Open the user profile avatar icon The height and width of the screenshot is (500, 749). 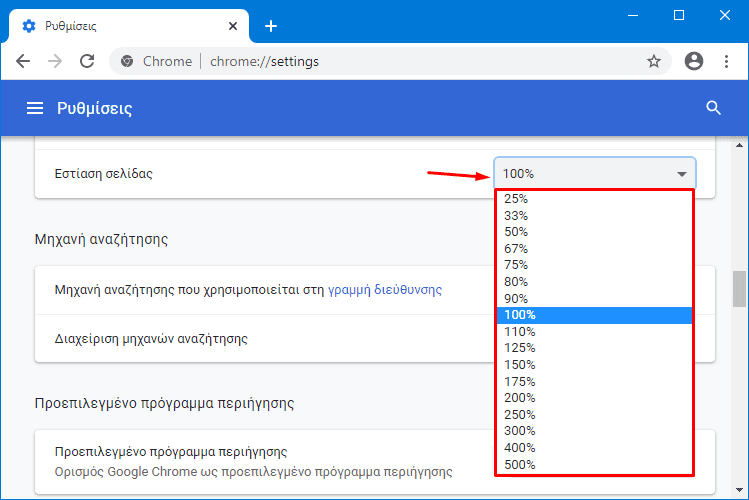694,61
